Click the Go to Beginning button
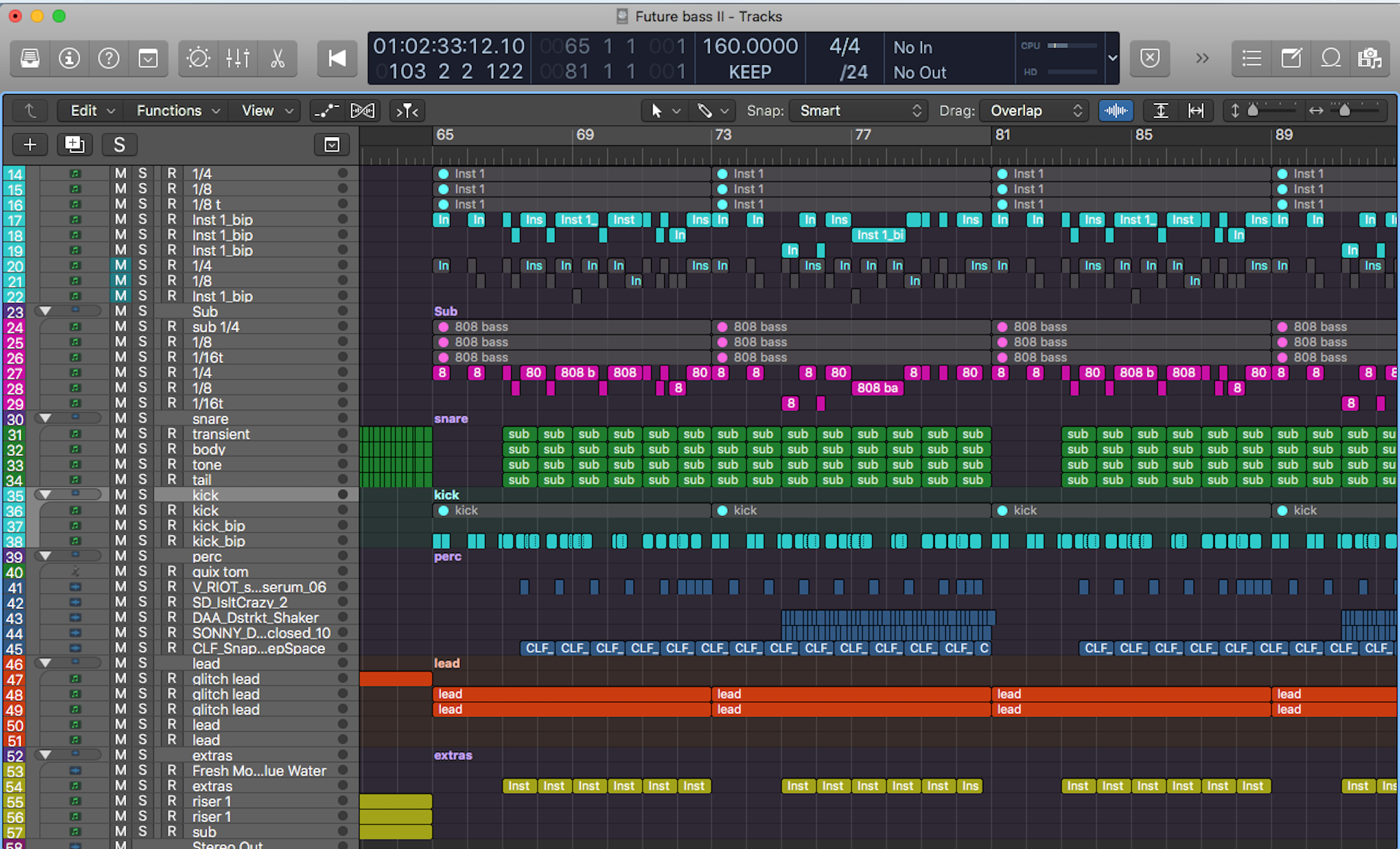The width and height of the screenshot is (1400, 849). 337,58
